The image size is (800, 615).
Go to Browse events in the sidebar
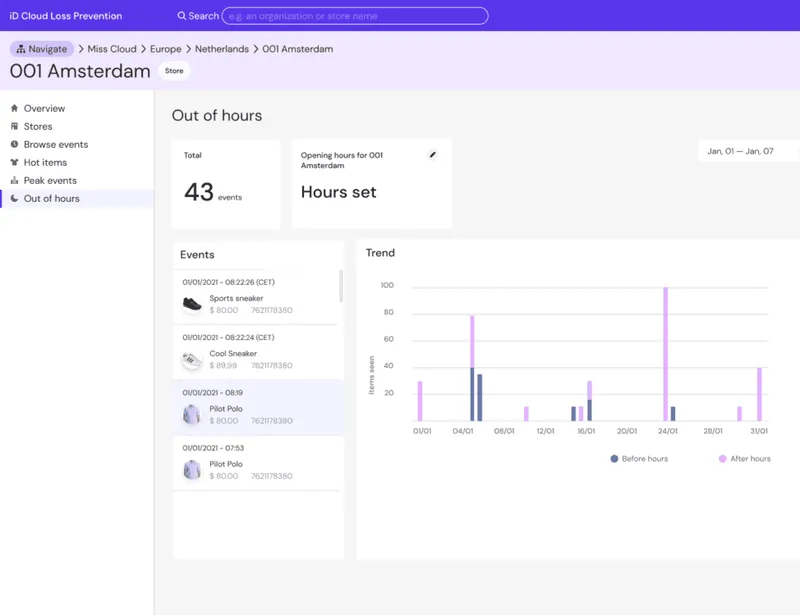[56, 144]
